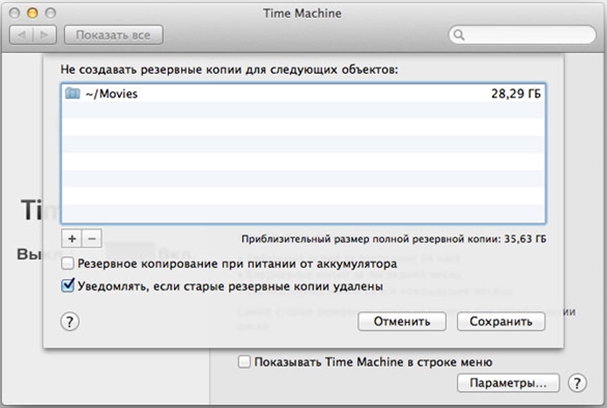Click the 28,29 ГБ size value

pos(516,94)
